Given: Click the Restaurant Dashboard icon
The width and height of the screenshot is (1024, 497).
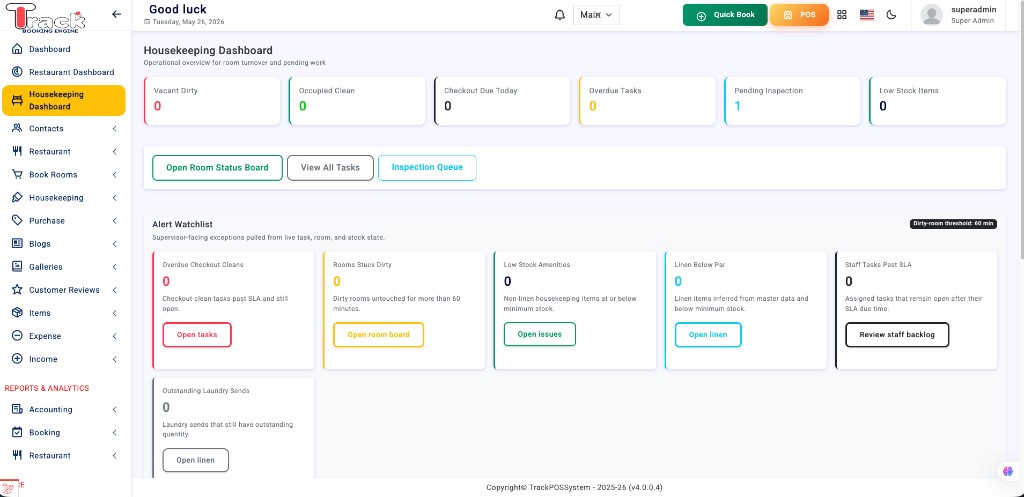Looking at the screenshot, I should (18, 72).
